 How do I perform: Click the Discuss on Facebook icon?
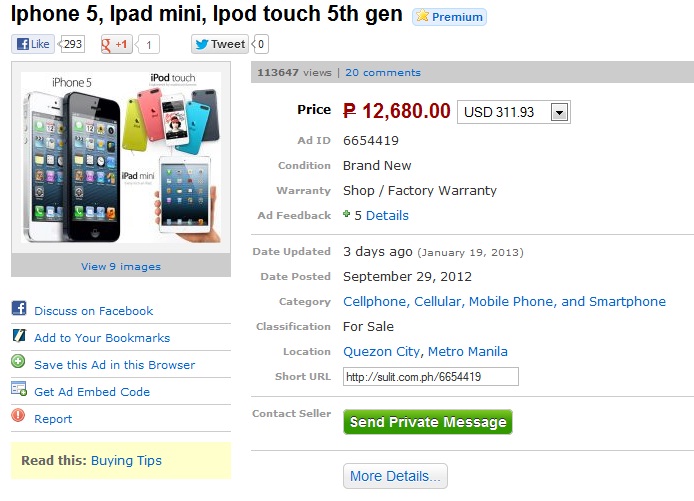pyautogui.click(x=19, y=309)
